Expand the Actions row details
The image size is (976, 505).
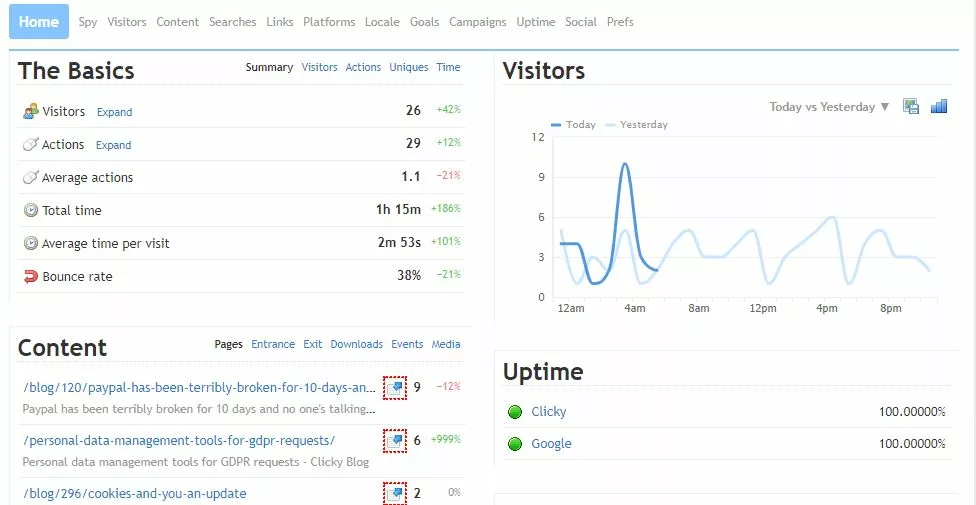coord(113,145)
